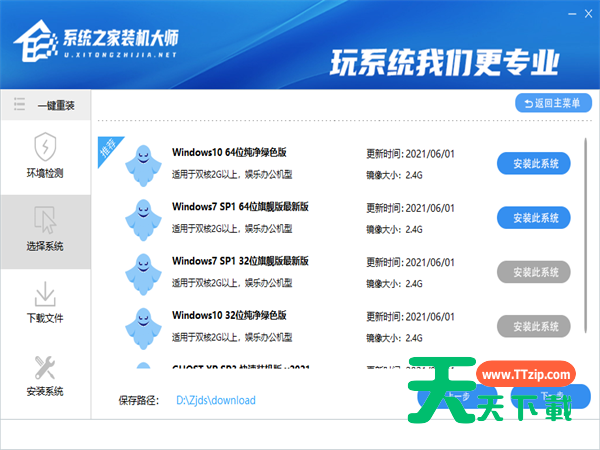600x450 pixels.
Task: Close the 装机大师 window
Action: (589, 14)
